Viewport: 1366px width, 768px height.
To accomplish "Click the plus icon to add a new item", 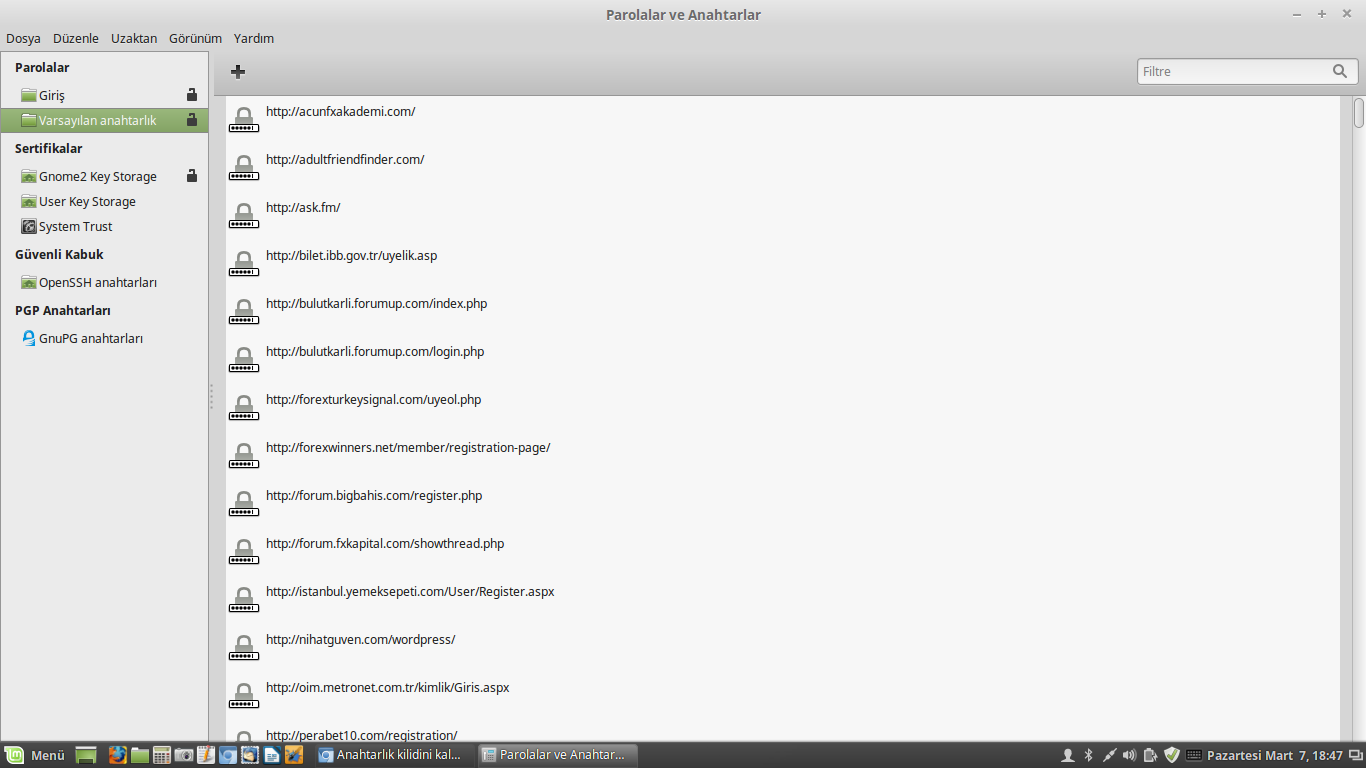I will 238,71.
